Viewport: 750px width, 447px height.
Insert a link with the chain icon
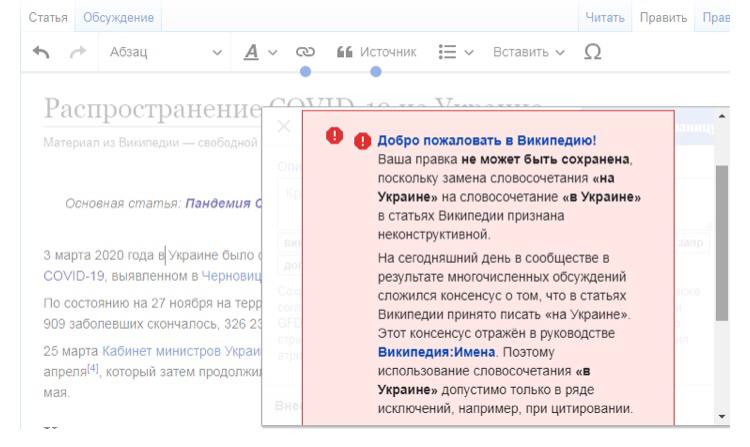(x=305, y=52)
